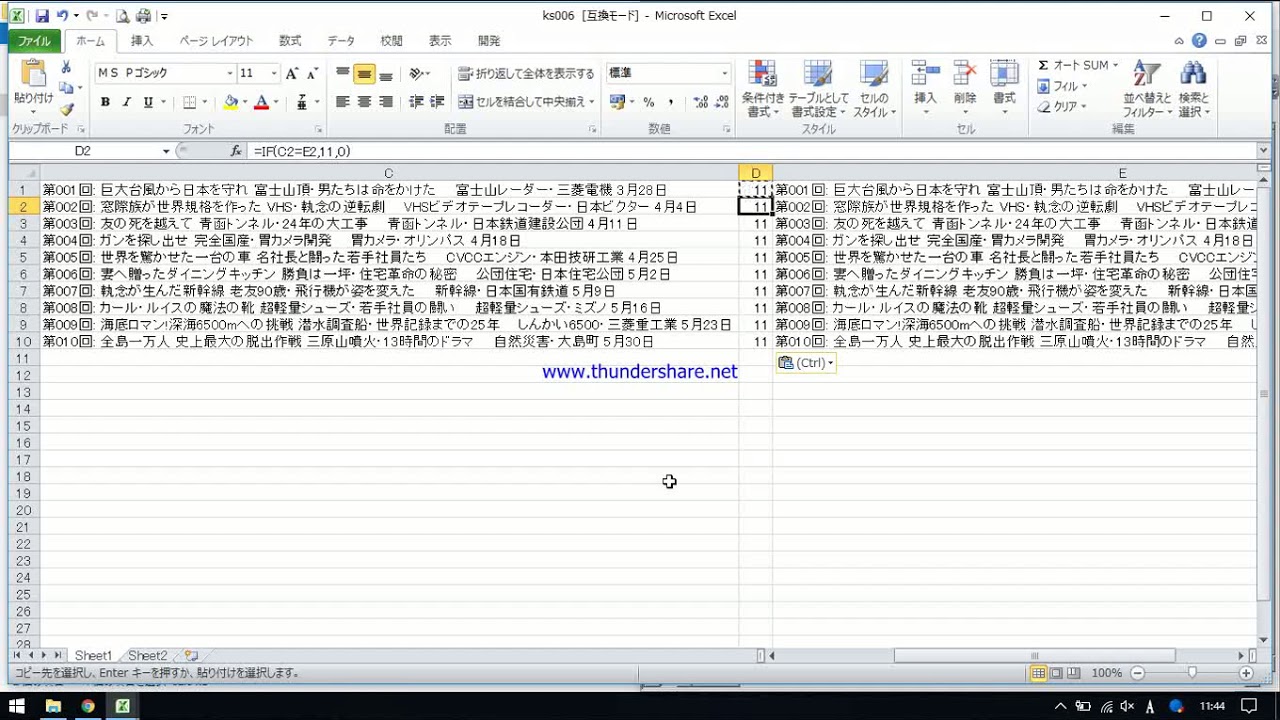Click the Insert Function fx icon
The height and width of the screenshot is (720, 1280).
coord(236,151)
